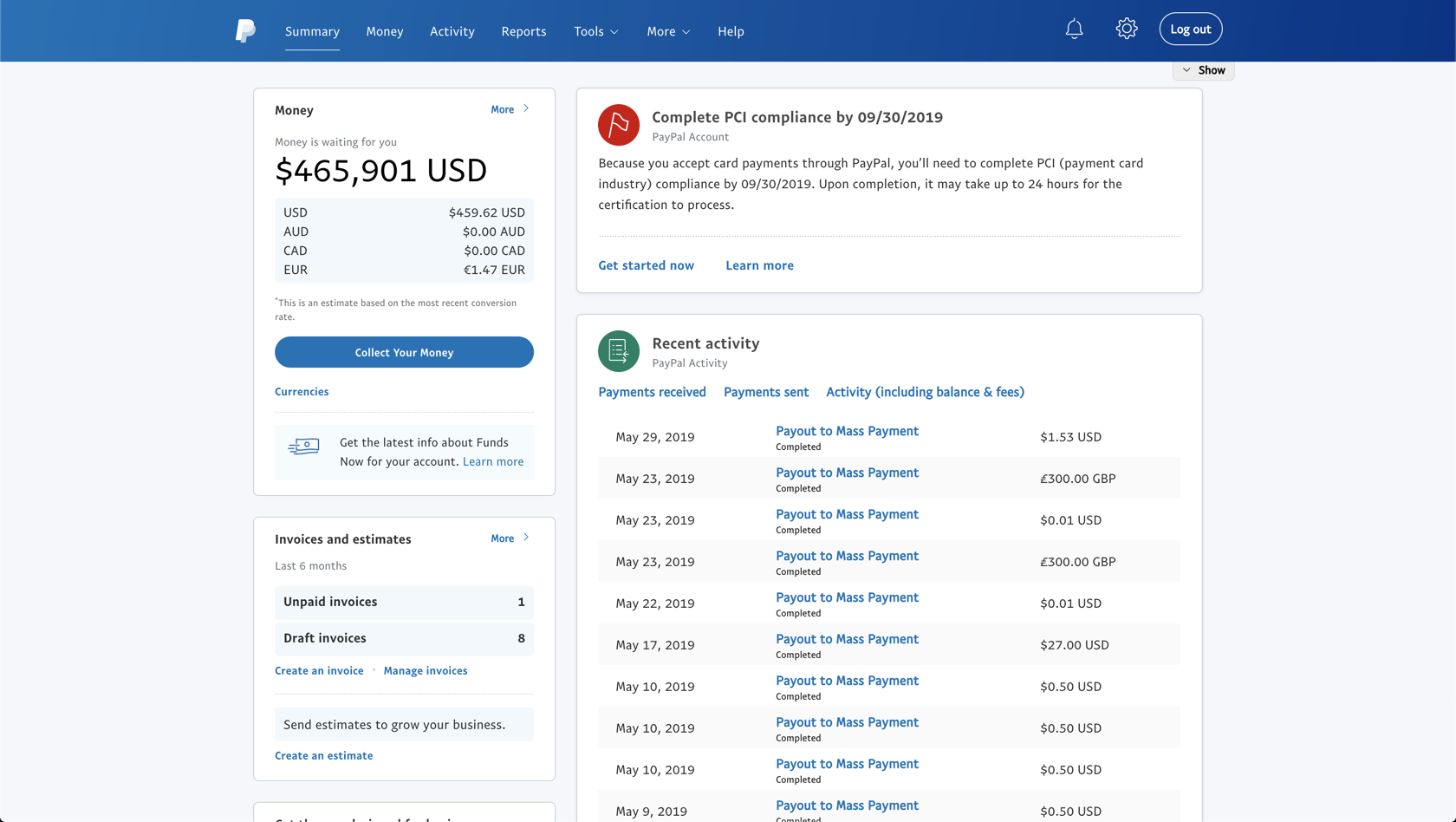Viewport: 1456px width, 822px height.
Task: Open the notifications bell
Action: point(1074,29)
